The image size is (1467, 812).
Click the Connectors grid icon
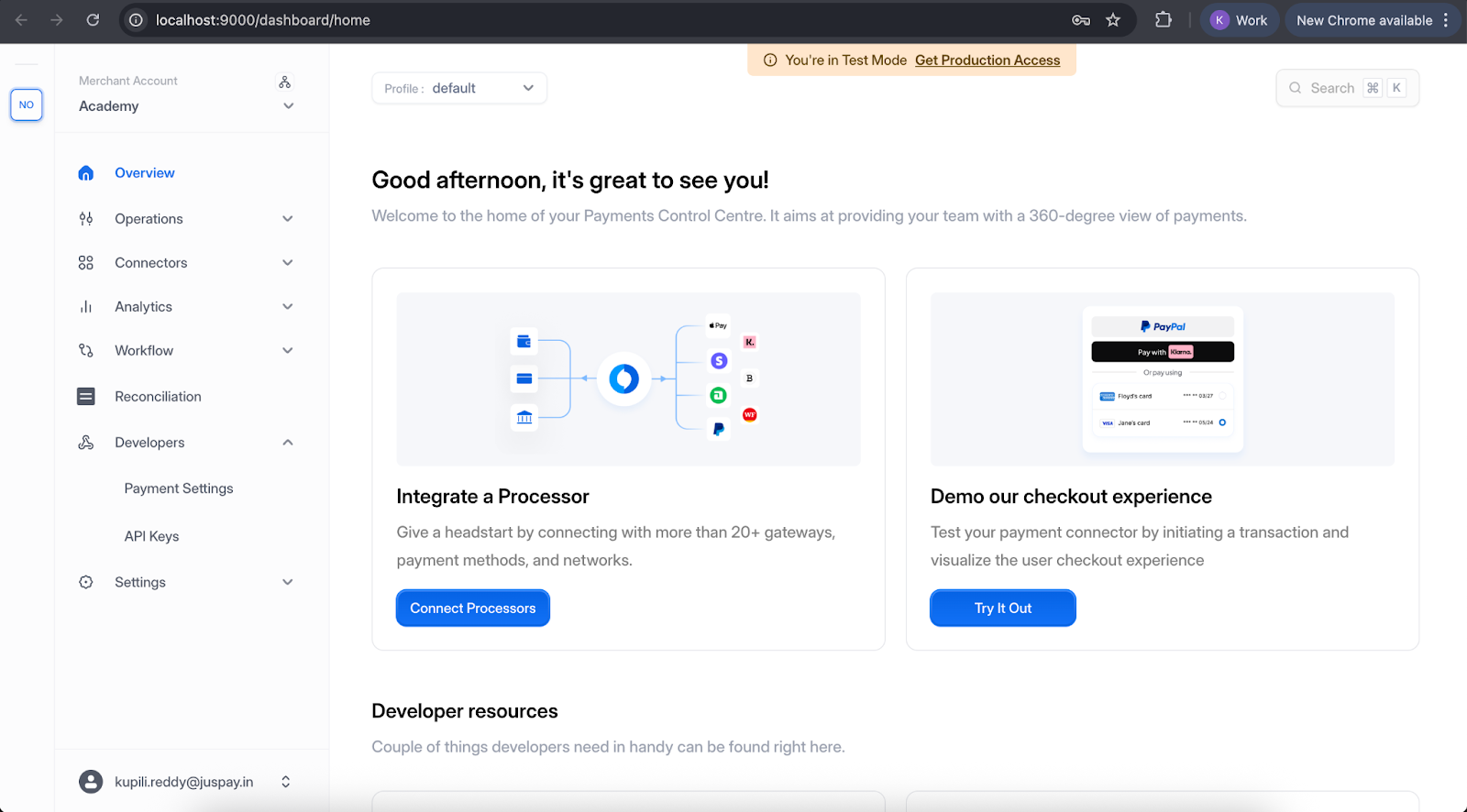[x=86, y=263]
